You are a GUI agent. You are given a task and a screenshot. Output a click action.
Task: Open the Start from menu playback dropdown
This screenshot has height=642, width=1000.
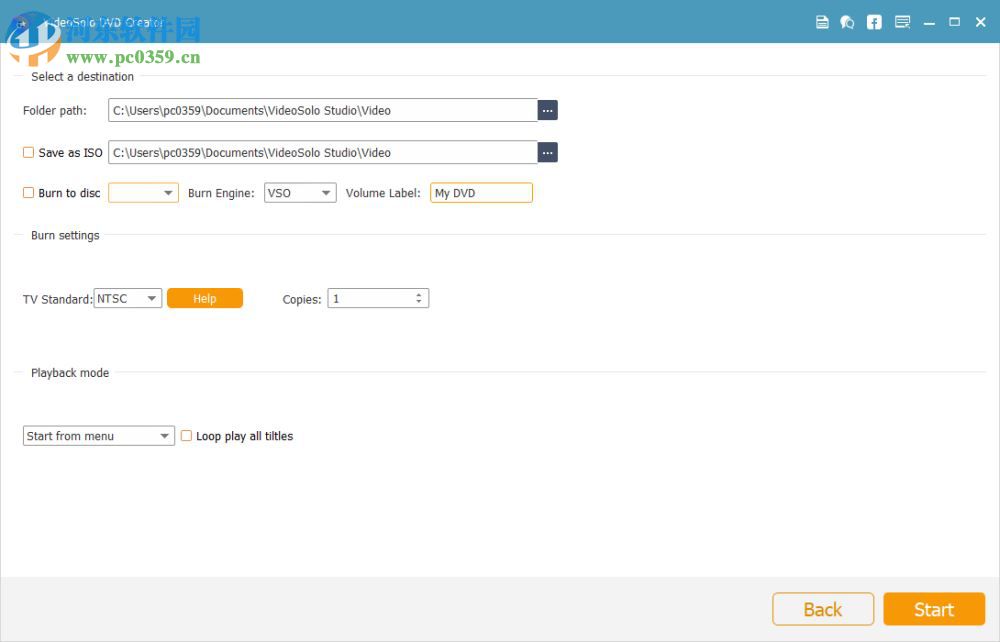(x=98, y=435)
